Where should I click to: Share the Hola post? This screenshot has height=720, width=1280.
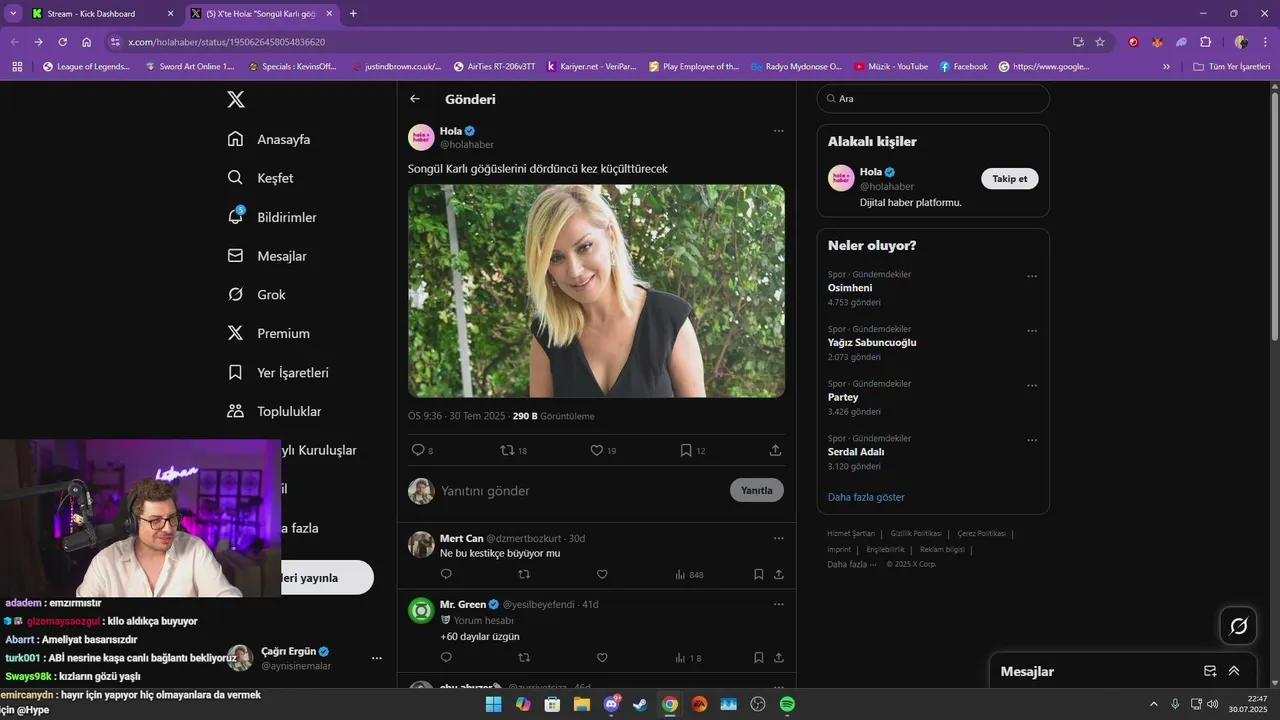click(x=775, y=450)
